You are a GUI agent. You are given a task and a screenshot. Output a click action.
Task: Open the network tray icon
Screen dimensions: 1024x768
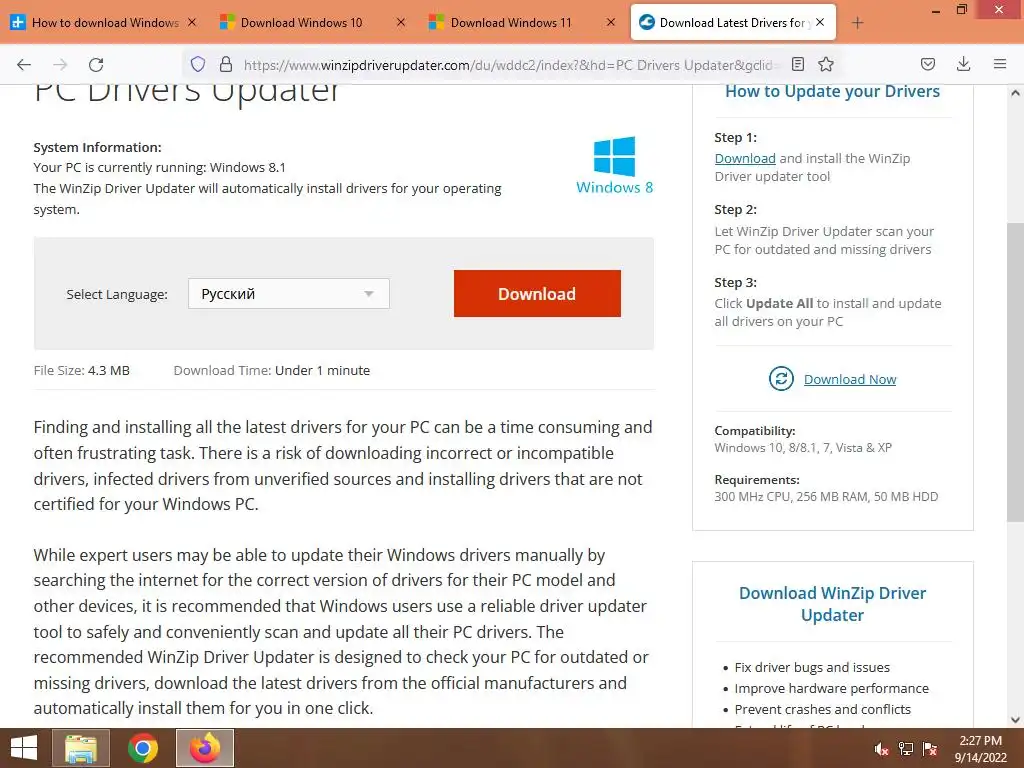[906, 750]
